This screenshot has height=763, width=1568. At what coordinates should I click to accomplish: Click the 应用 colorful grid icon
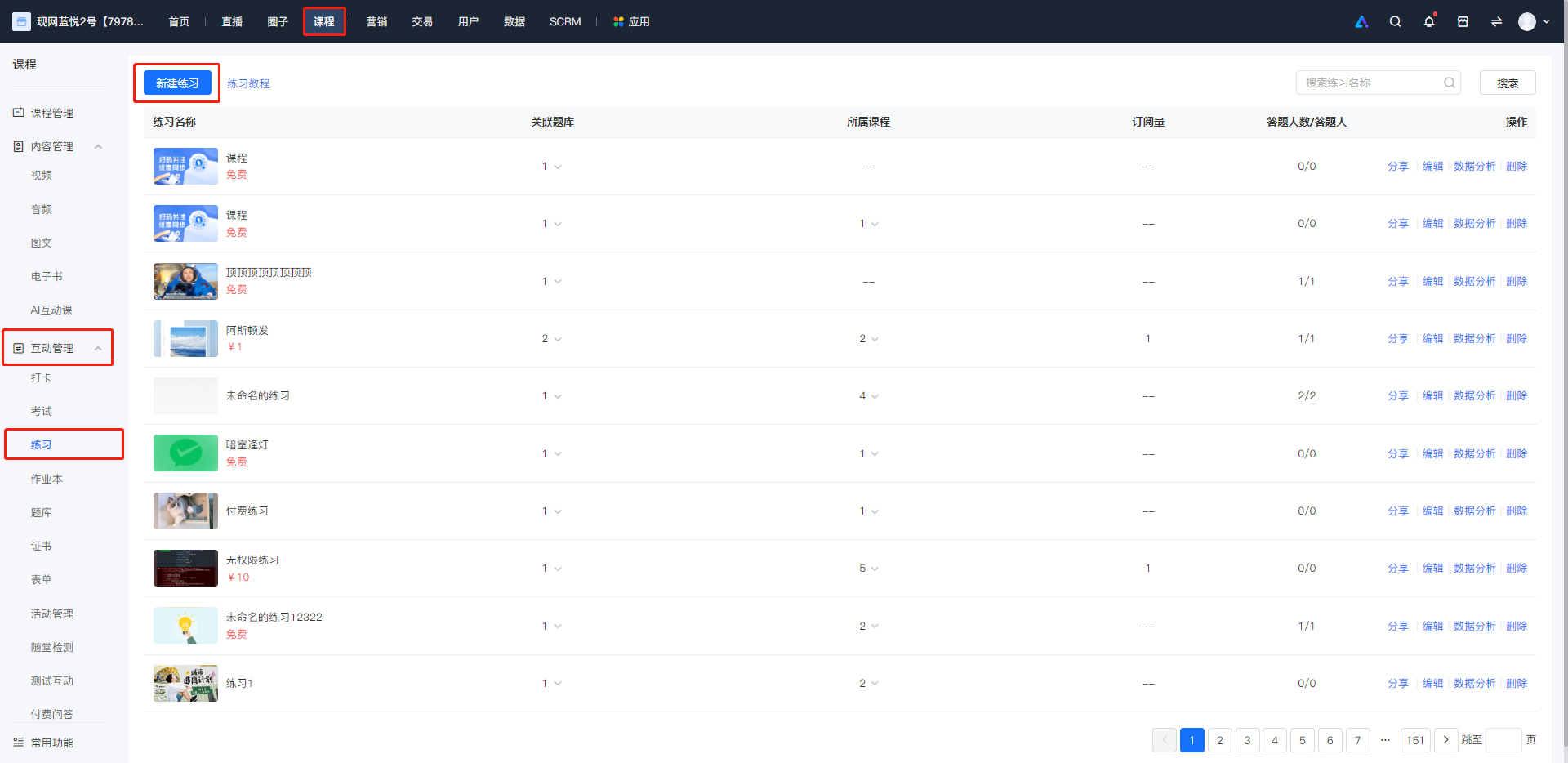click(x=618, y=22)
